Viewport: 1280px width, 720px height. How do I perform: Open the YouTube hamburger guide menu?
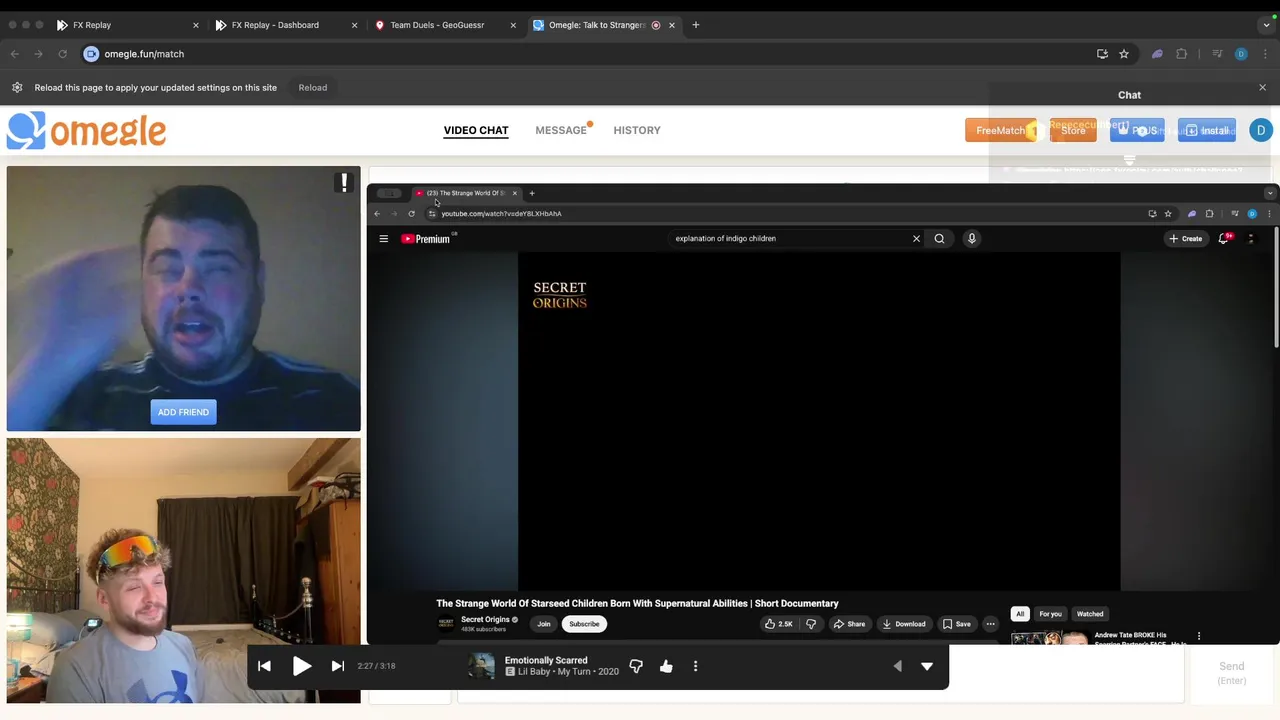tap(383, 238)
